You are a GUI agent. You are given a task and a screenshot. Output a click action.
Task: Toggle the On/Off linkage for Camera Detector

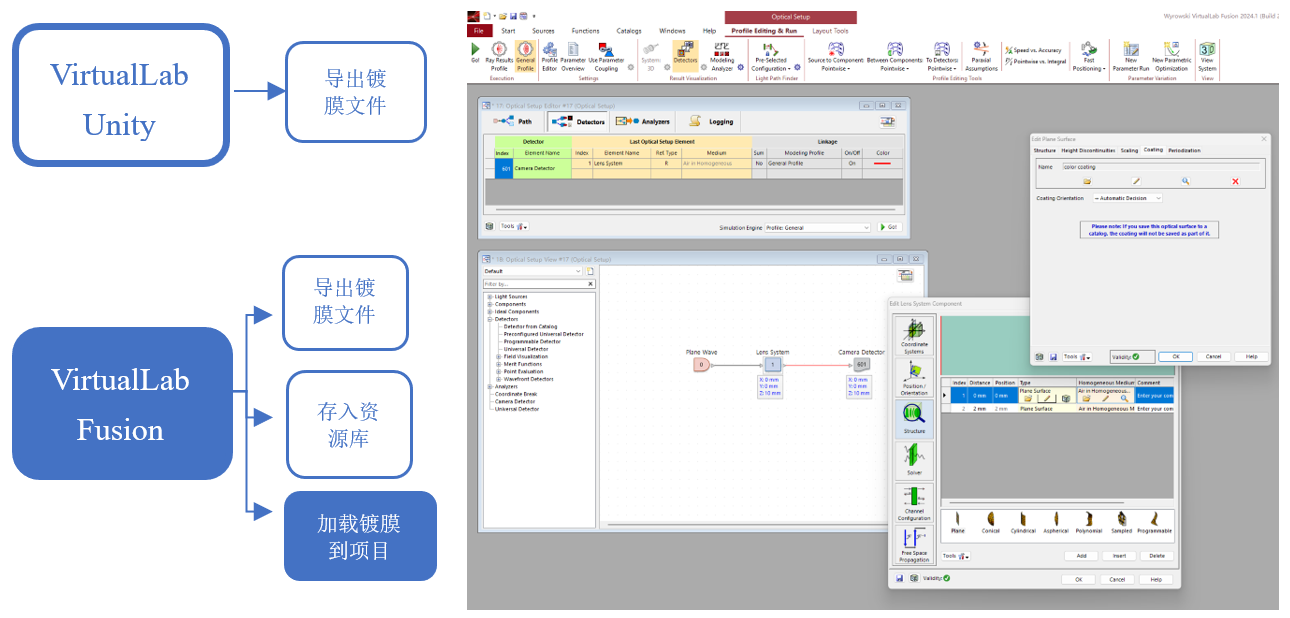click(852, 164)
